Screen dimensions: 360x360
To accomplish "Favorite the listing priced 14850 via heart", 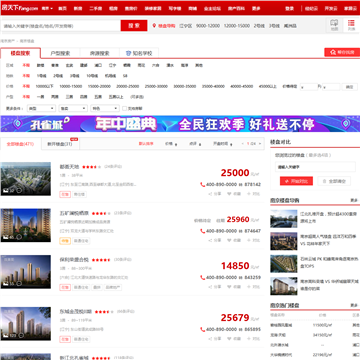I will (x=234, y=287).
